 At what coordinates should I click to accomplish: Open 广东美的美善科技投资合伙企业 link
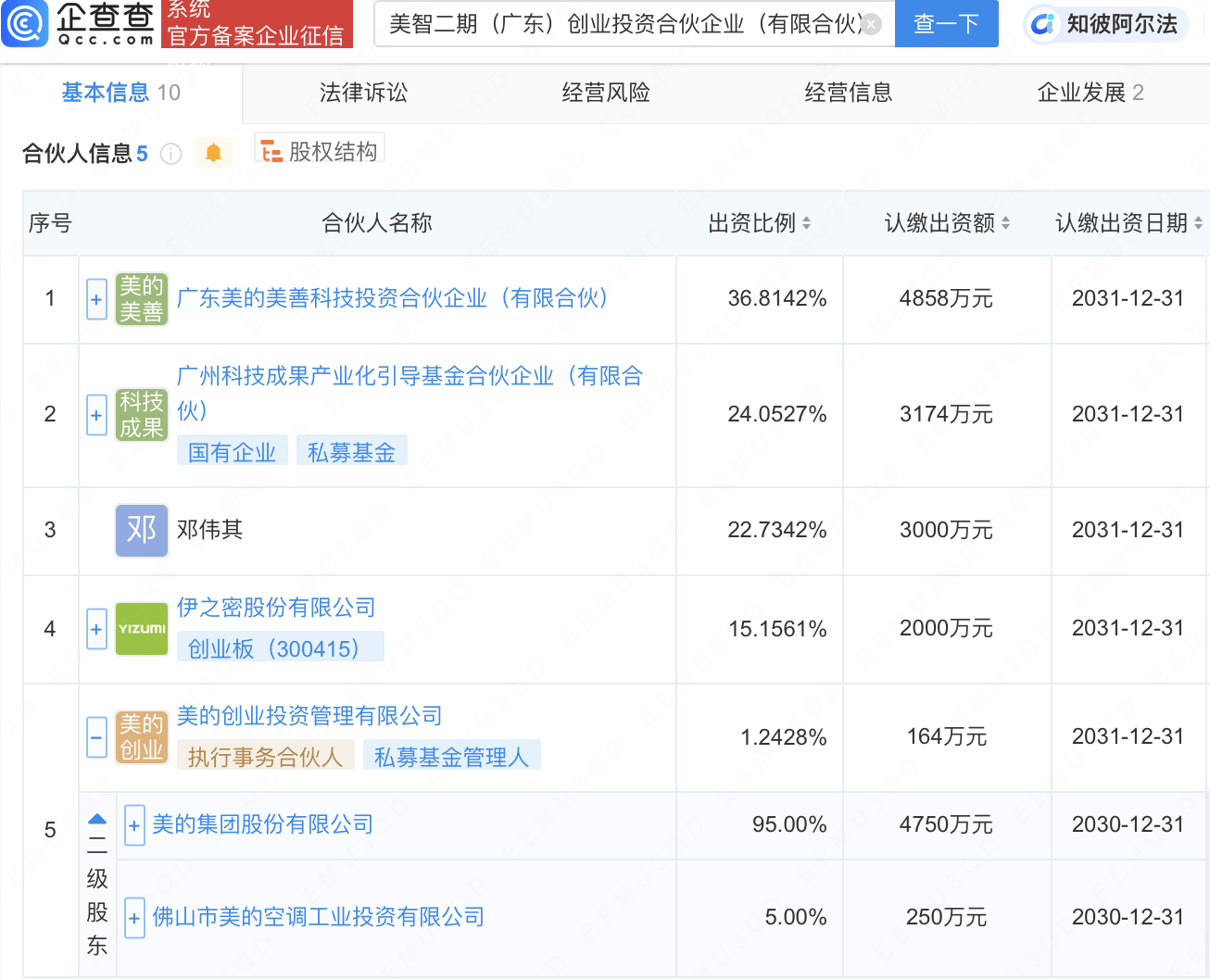click(x=392, y=298)
